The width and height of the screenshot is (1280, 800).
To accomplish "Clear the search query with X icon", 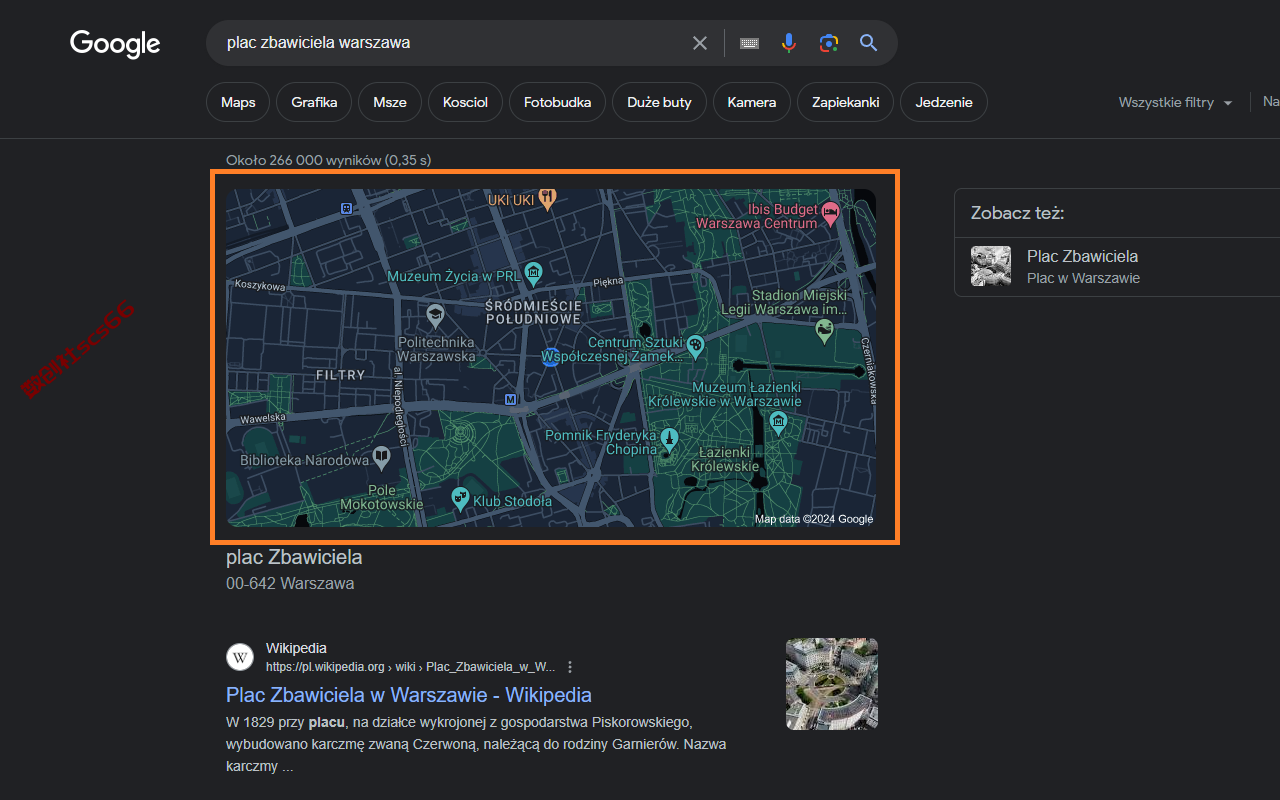I will pos(700,43).
